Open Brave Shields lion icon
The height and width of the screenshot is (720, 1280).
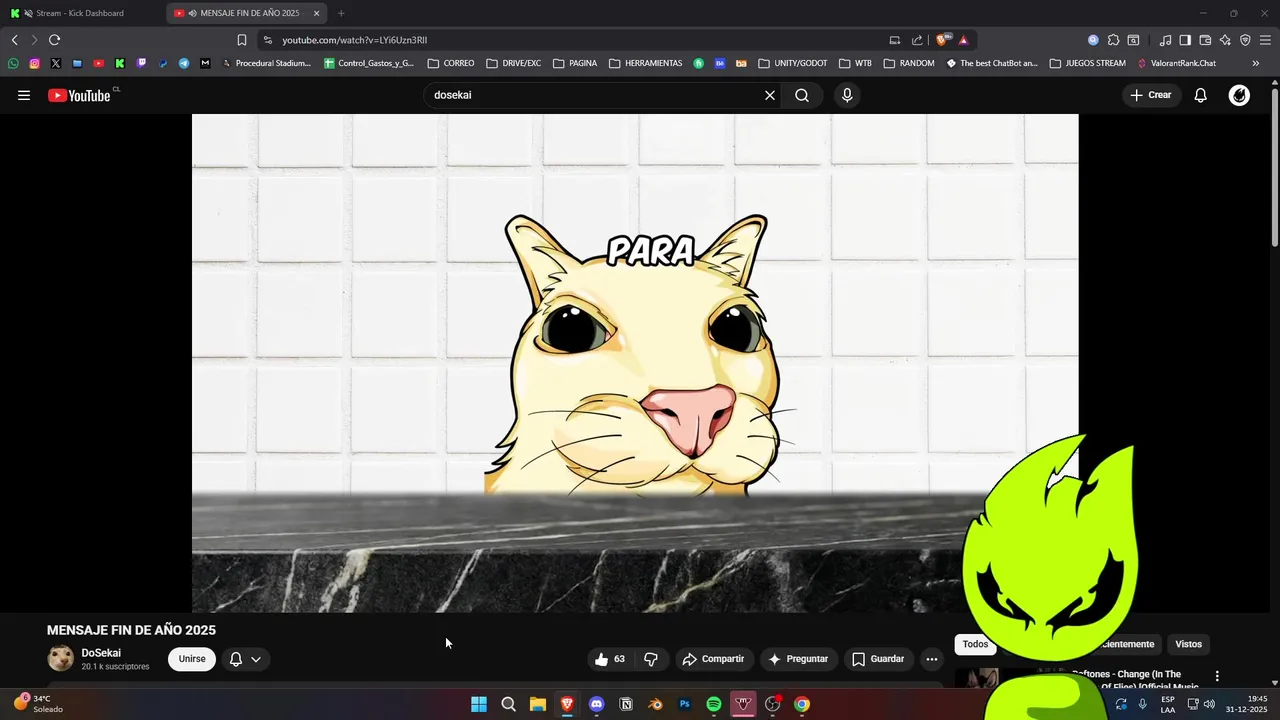[x=942, y=40]
